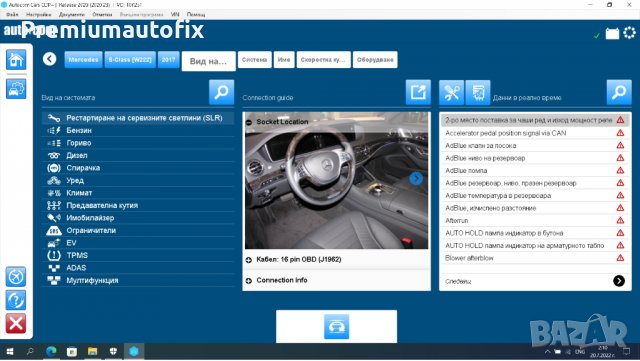Screen dimensions: 640x361
Task: Open the Настройки menu
Action: point(39,14)
